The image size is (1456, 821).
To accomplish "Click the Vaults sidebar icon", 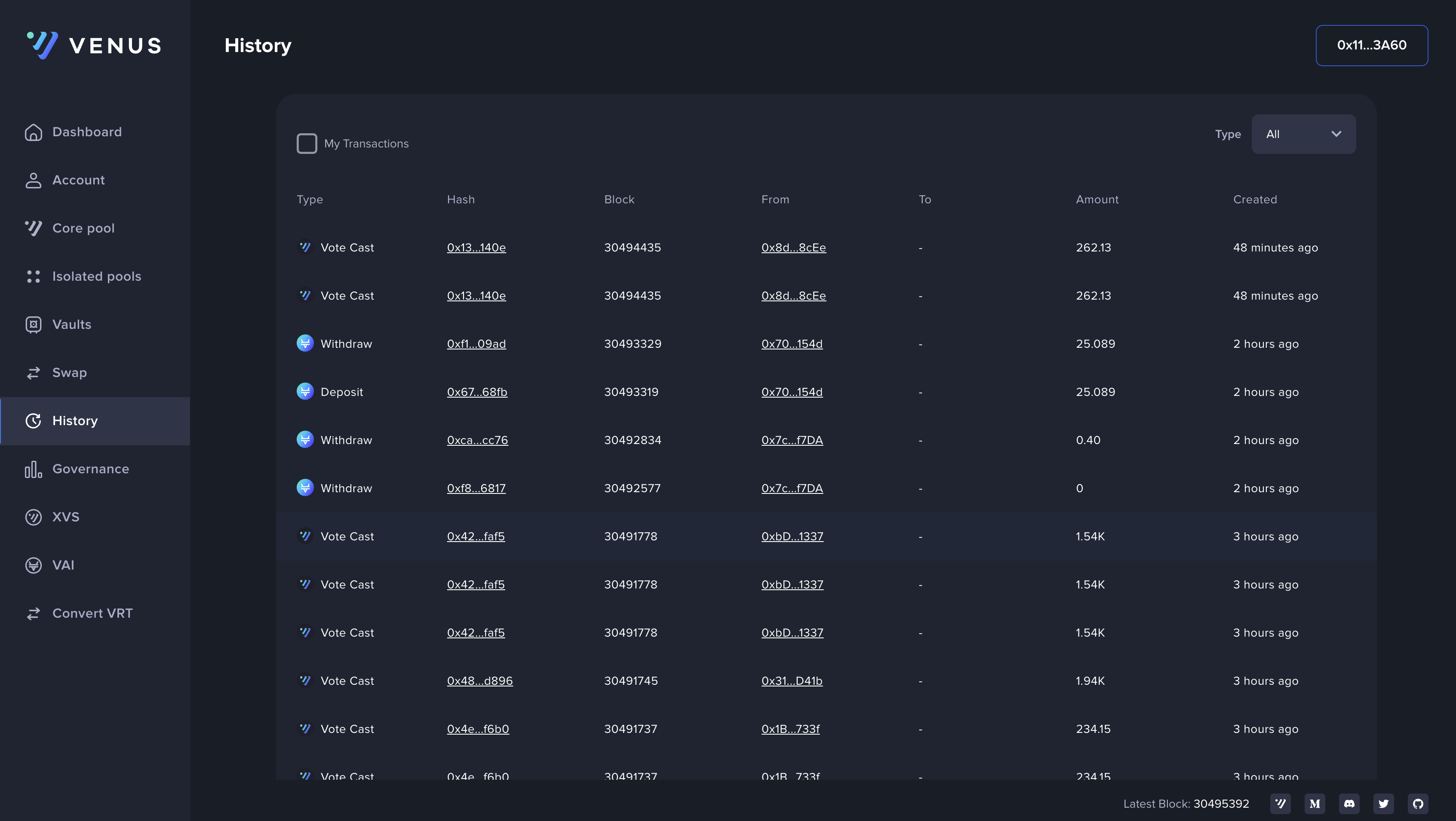I will coord(34,325).
